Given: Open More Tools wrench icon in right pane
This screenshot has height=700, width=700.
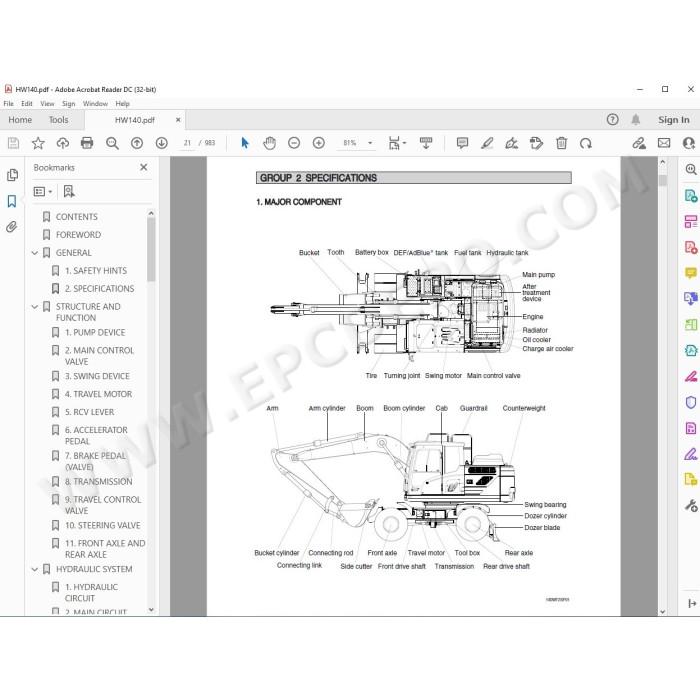Looking at the screenshot, I should click(691, 506).
